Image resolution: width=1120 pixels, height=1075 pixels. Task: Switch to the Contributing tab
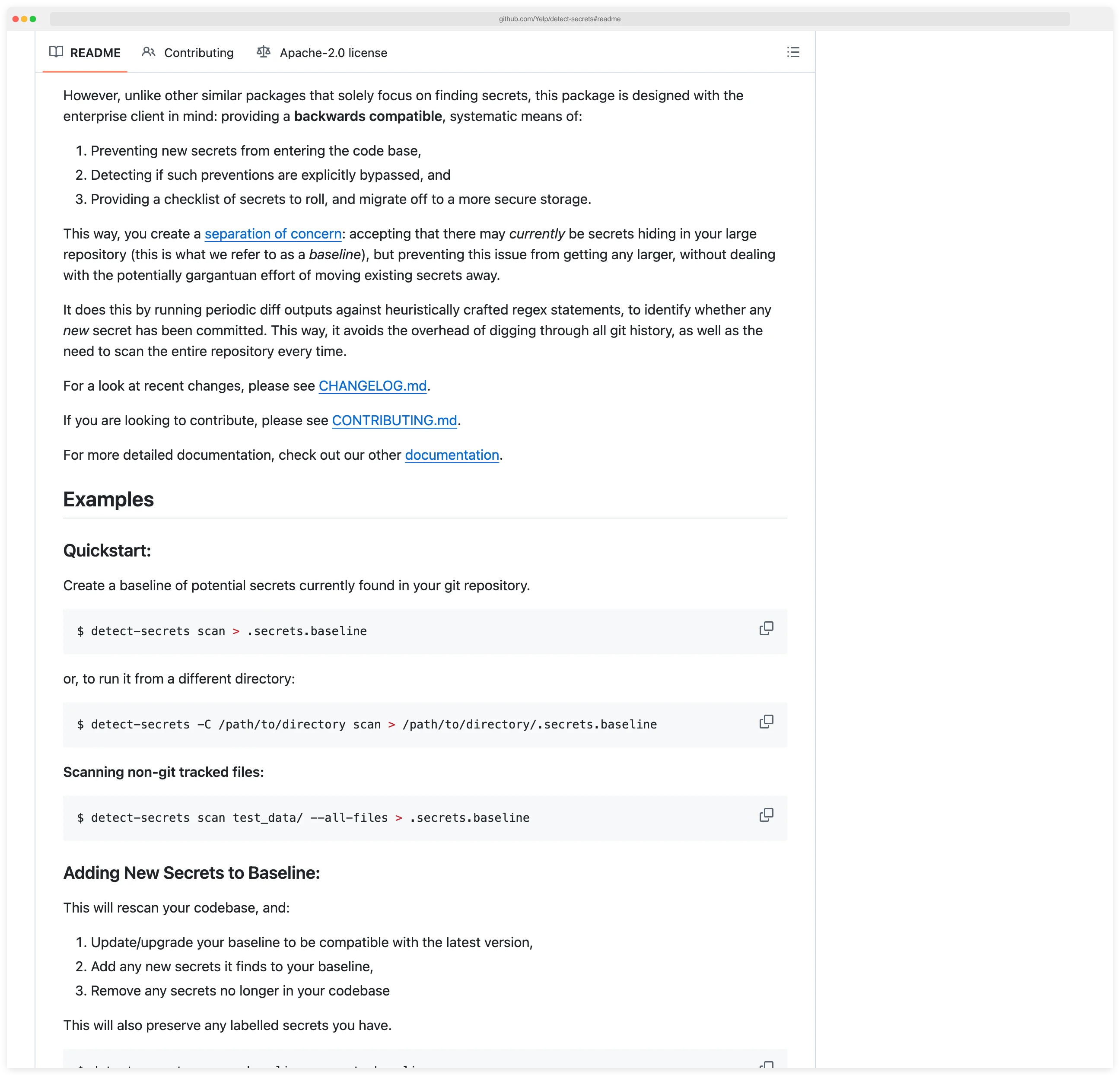point(198,53)
